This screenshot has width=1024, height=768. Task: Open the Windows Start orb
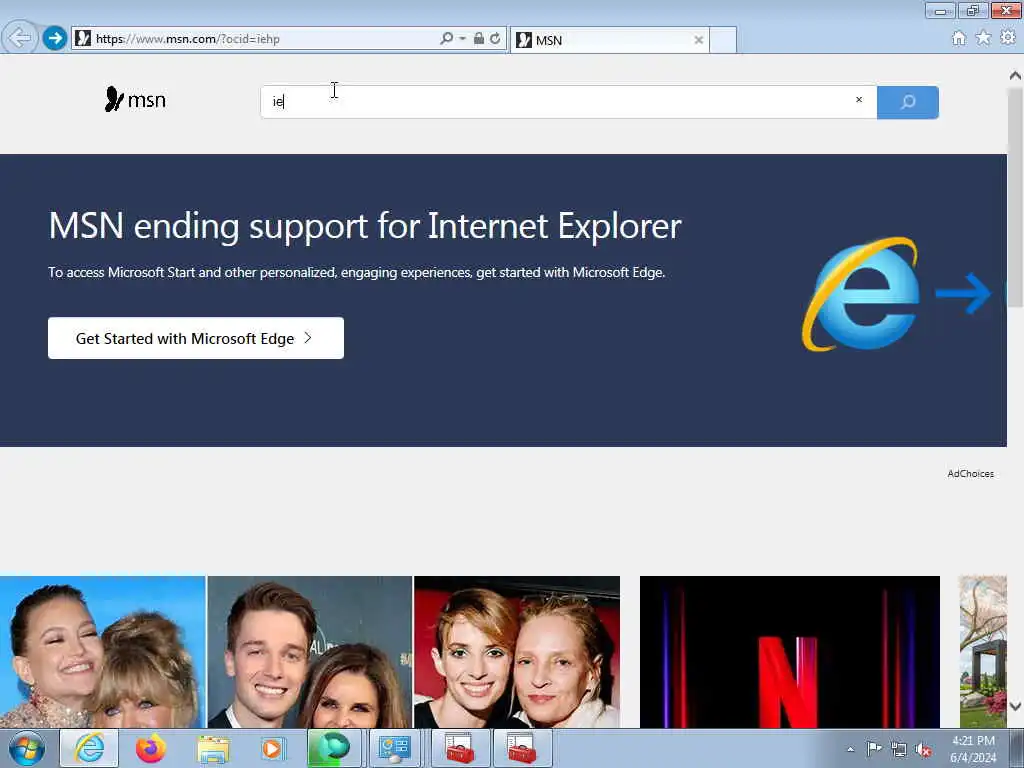click(26, 749)
